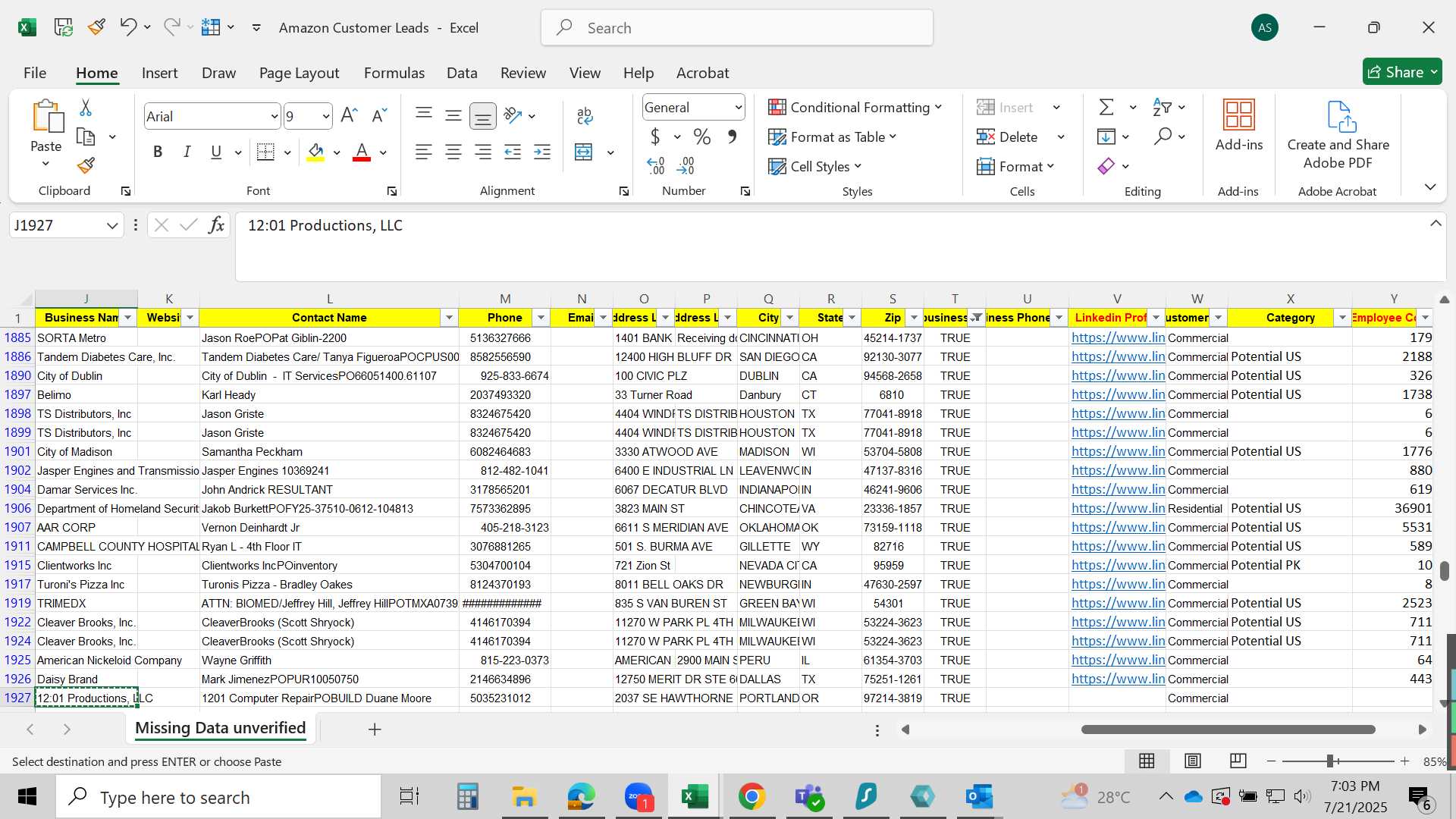Screen dimensions: 1456x819
Task: Toggle Underline formatting
Action: [216, 152]
